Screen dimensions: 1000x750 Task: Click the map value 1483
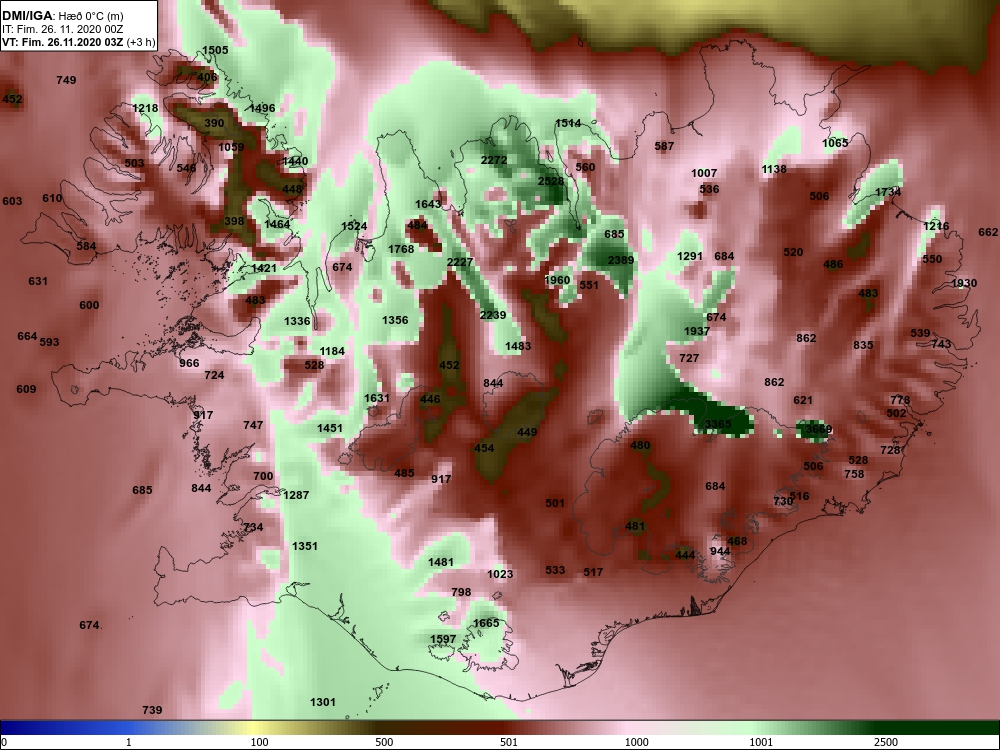(518, 346)
